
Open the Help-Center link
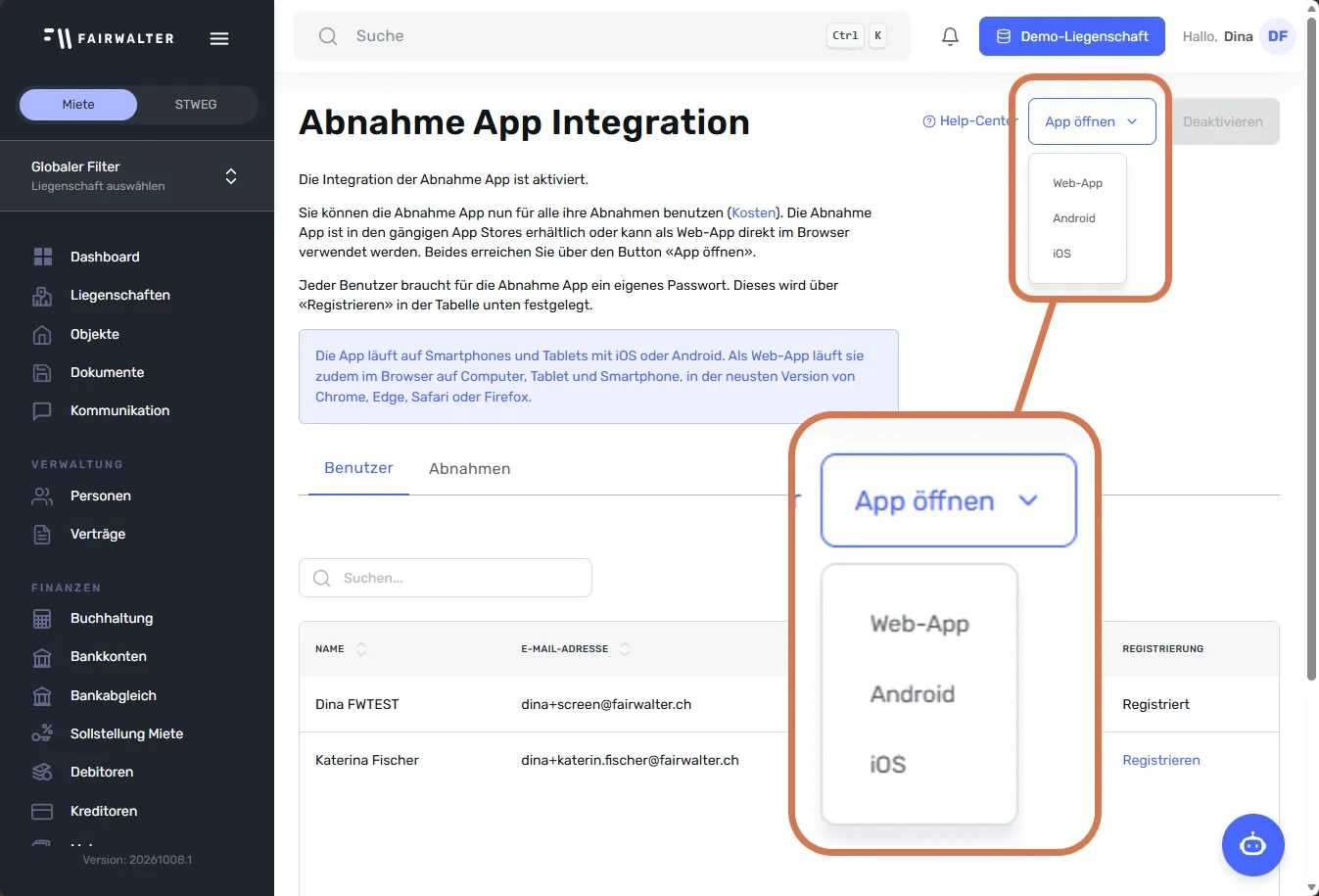coord(969,121)
